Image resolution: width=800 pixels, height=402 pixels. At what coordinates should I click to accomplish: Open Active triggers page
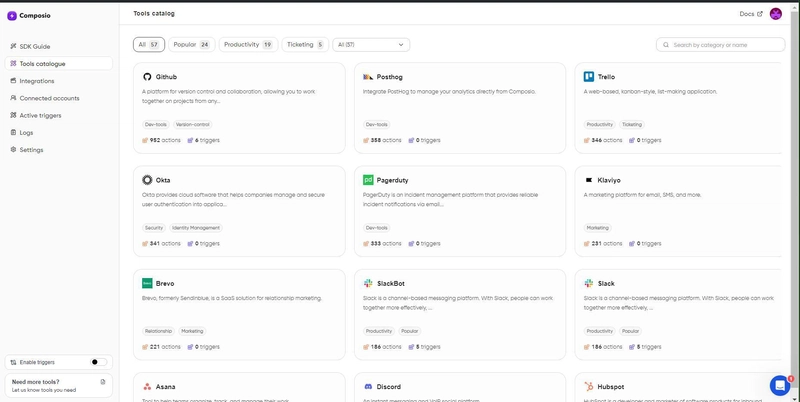pos(59,116)
